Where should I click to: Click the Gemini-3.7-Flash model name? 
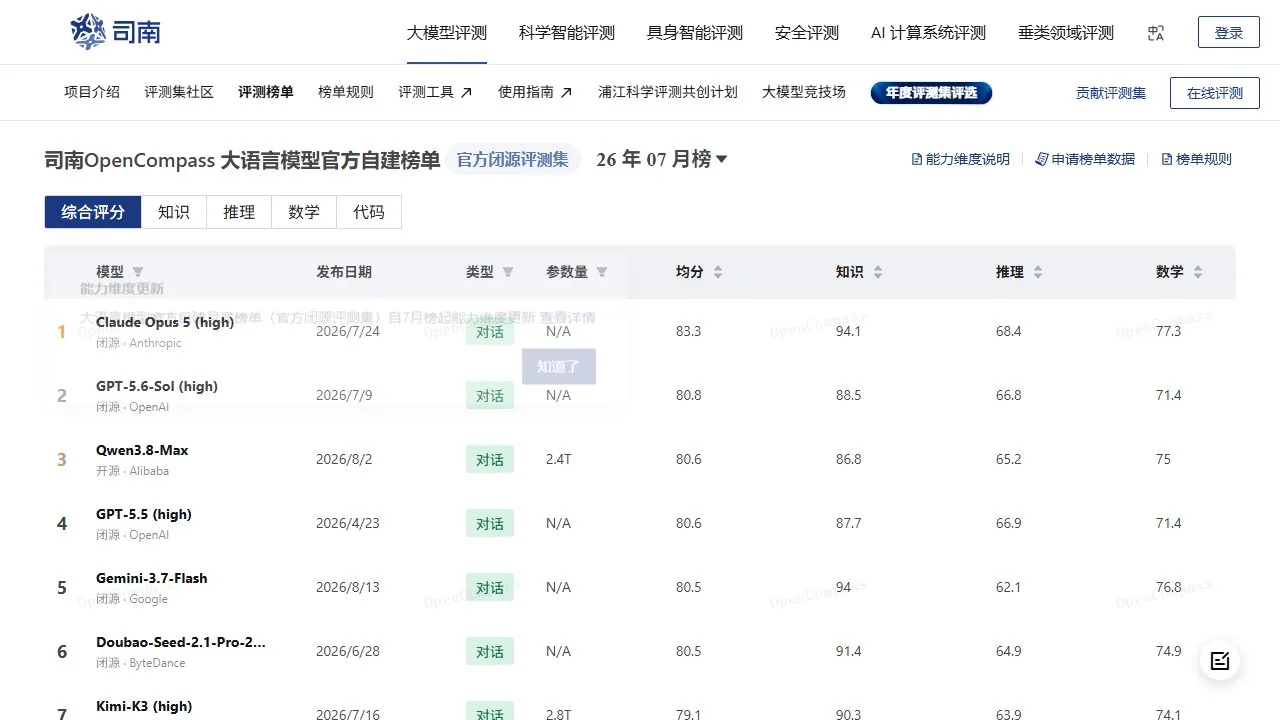coord(152,578)
